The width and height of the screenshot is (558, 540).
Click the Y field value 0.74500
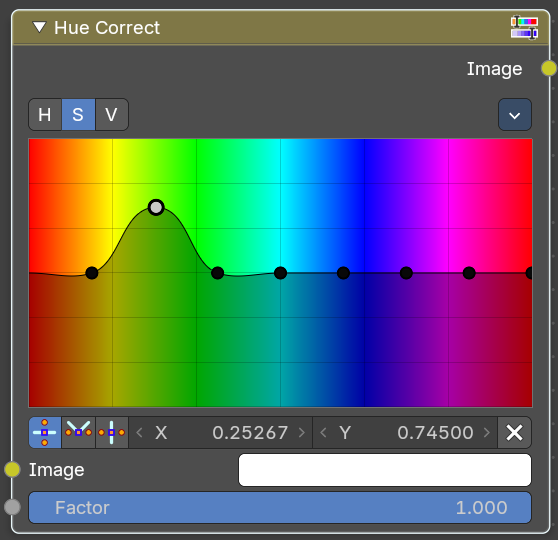[x=405, y=432]
